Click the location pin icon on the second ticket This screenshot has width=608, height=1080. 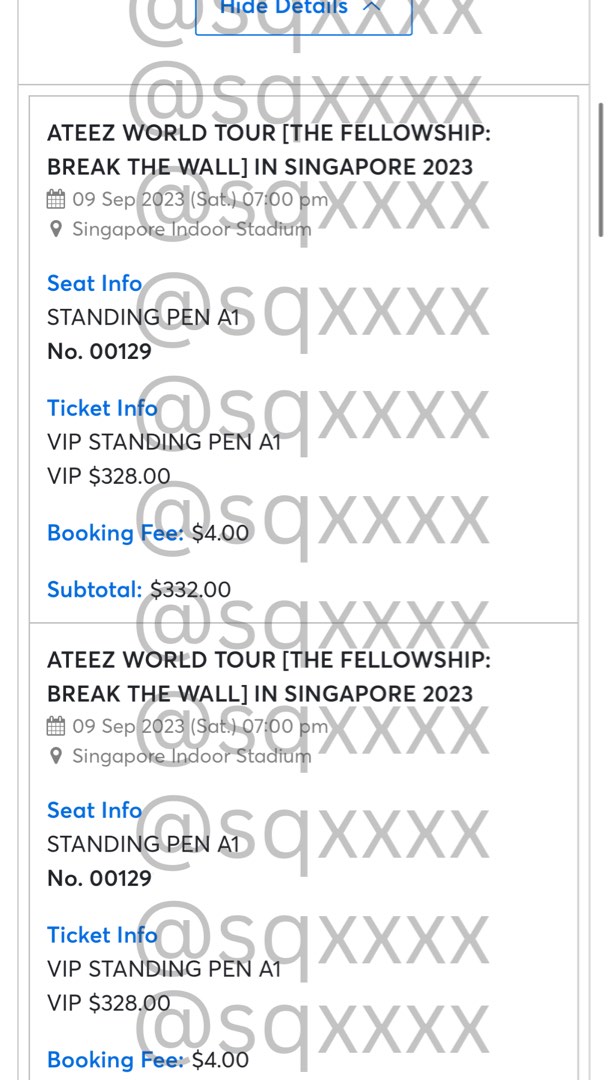[56, 755]
